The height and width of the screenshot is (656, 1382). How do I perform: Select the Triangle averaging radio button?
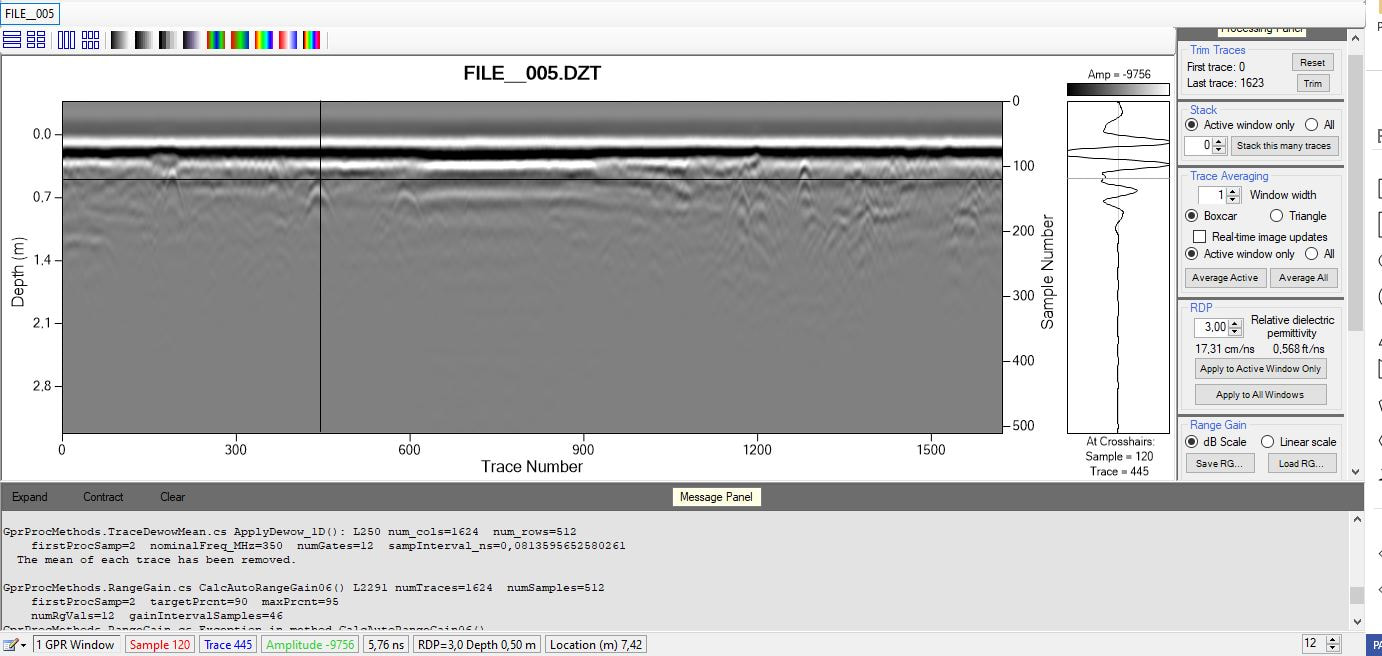tap(1276, 216)
